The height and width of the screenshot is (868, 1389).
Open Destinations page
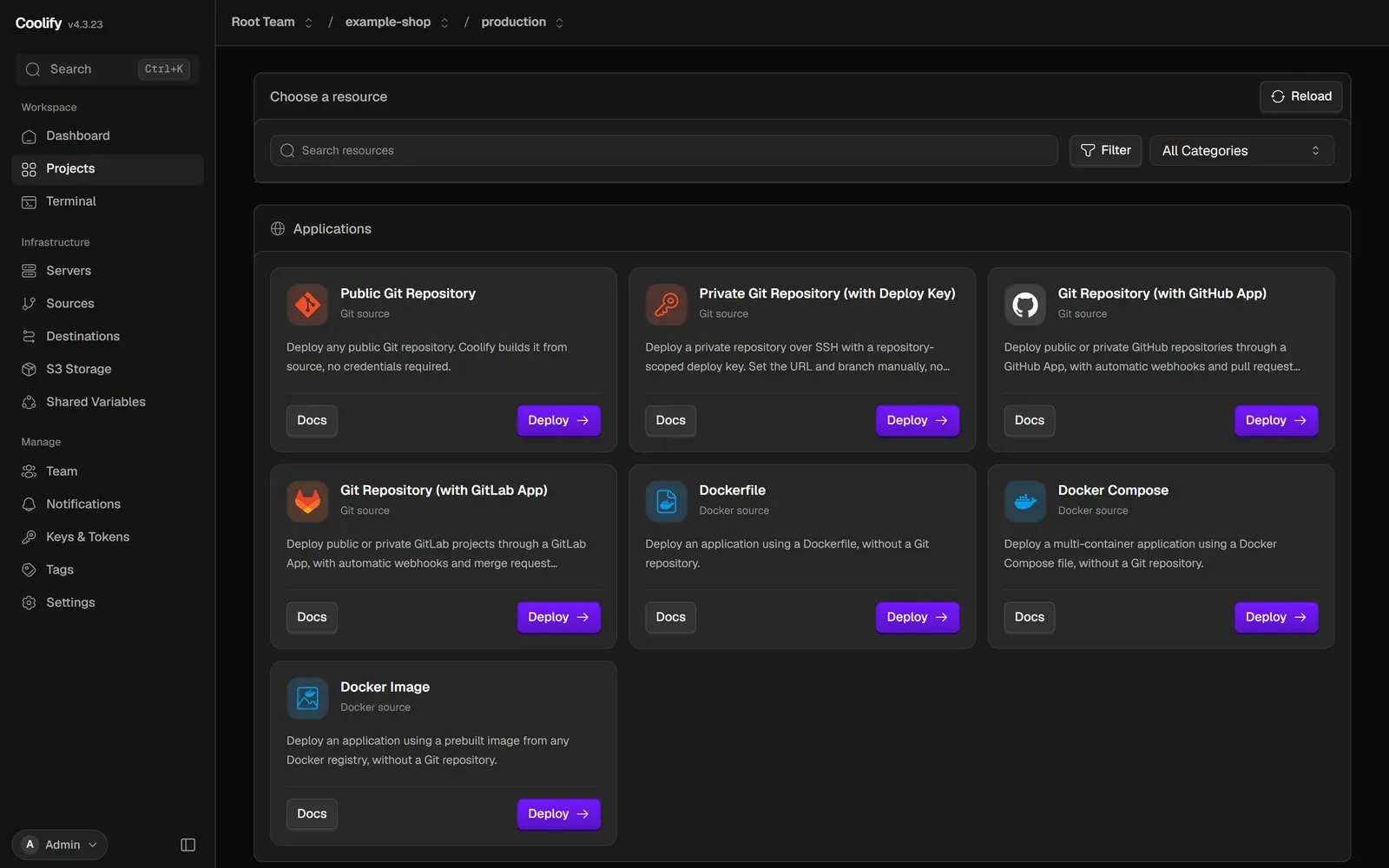click(108, 337)
